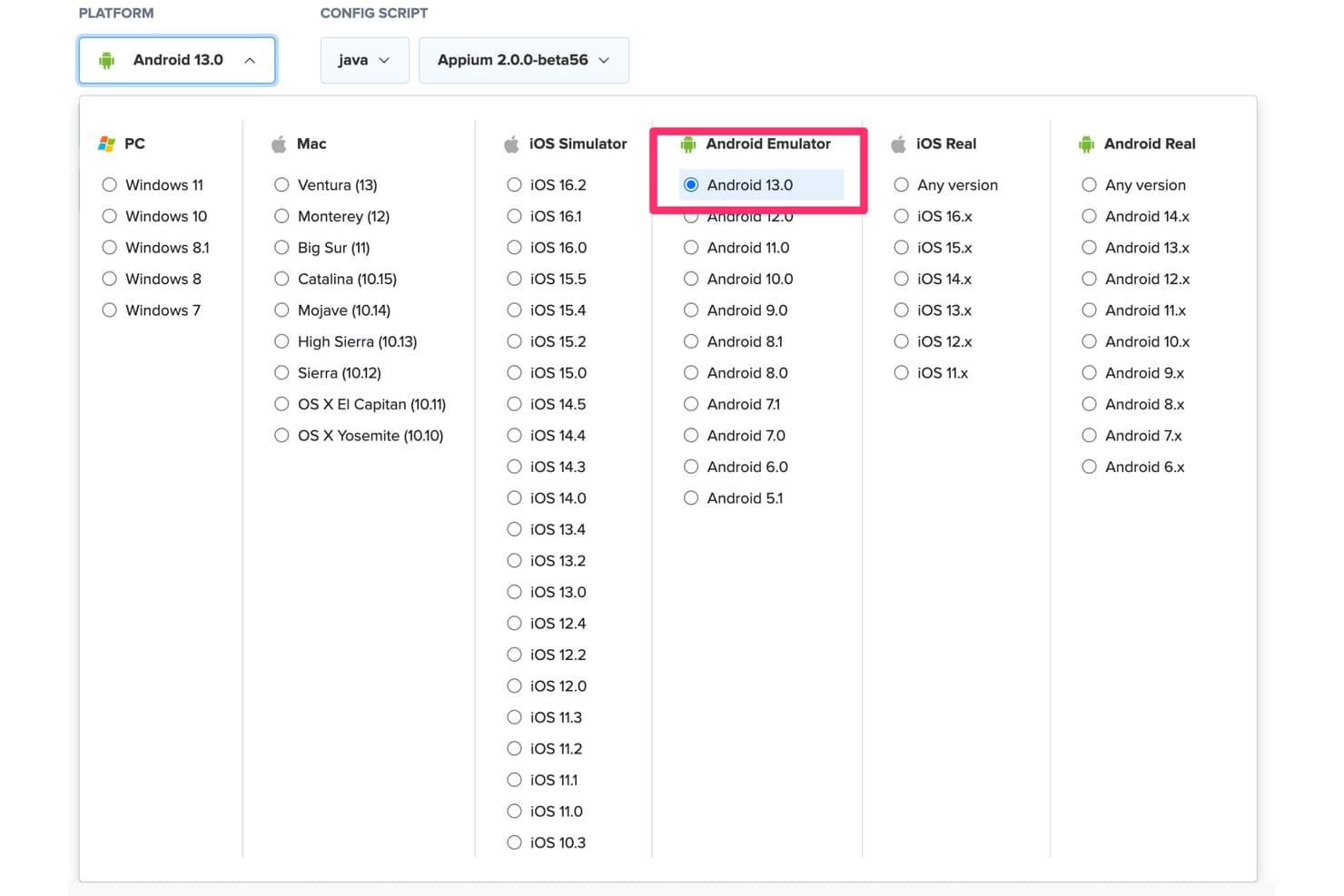1344x896 pixels.
Task: Choose iOS 12.4 simulator radio button
Action: (514, 623)
